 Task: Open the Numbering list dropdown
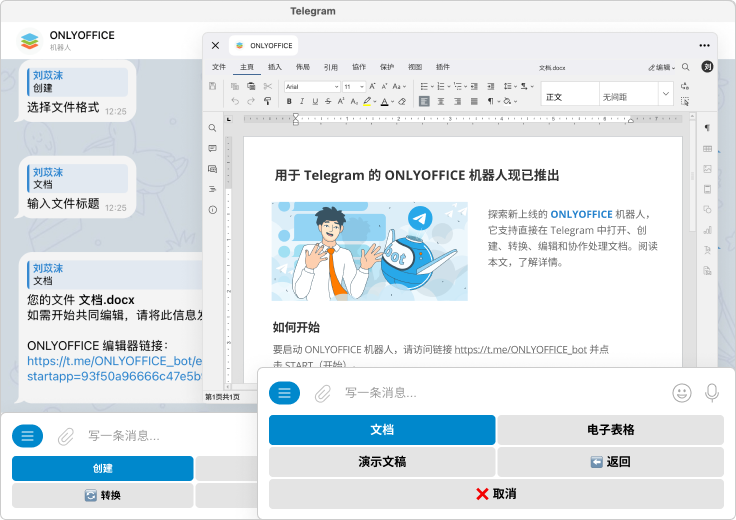point(444,86)
